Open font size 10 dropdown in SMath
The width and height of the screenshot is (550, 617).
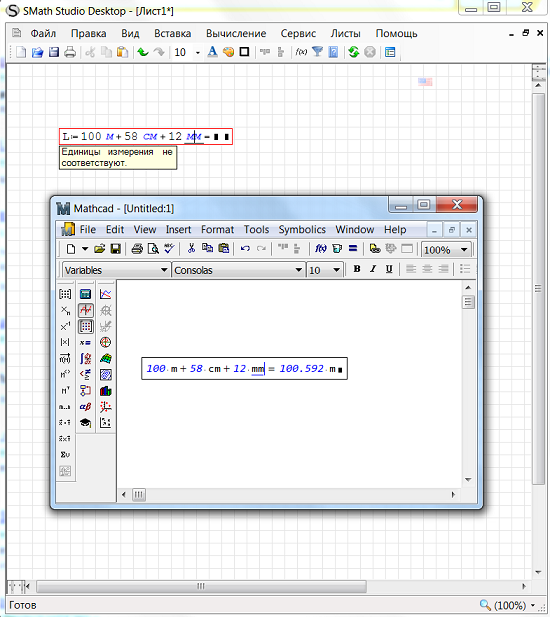click(x=198, y=52)
